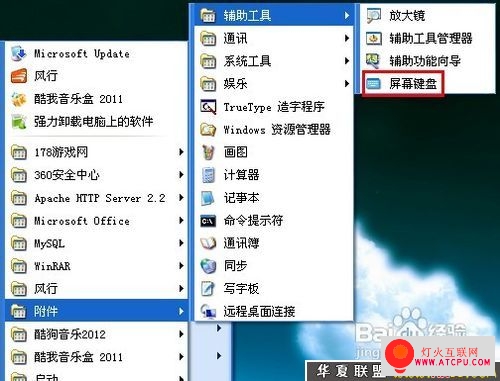Screen dimensions: 500x381
Task: Launch the 放大镜 magnifier icon
Action: coord(374,16)
